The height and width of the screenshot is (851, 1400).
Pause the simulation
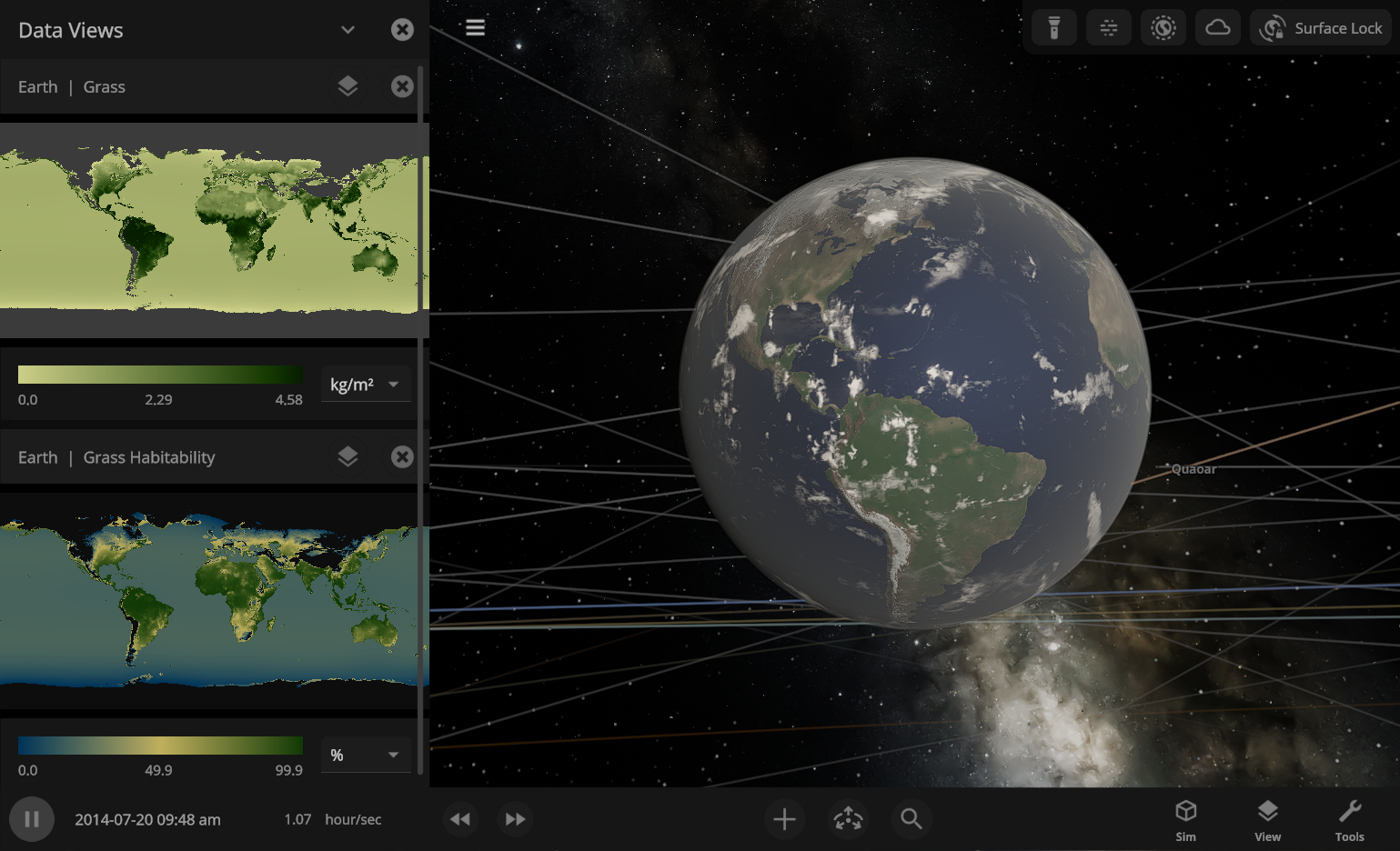click(32, 819)
